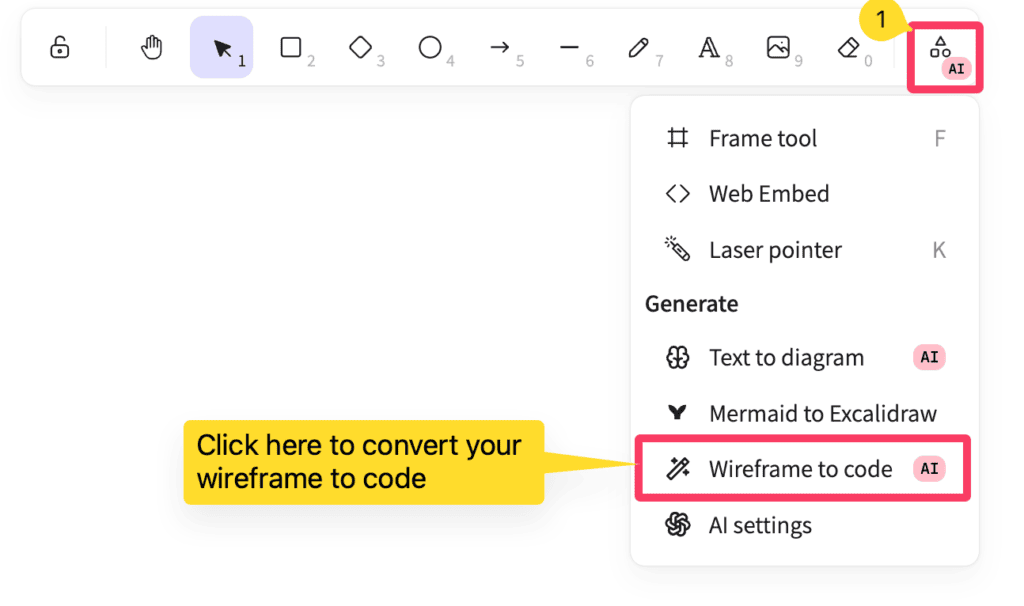Screen dimensions: 1024x606
Task: Choose Frame tool from the menu
Action: pos(763,138)
